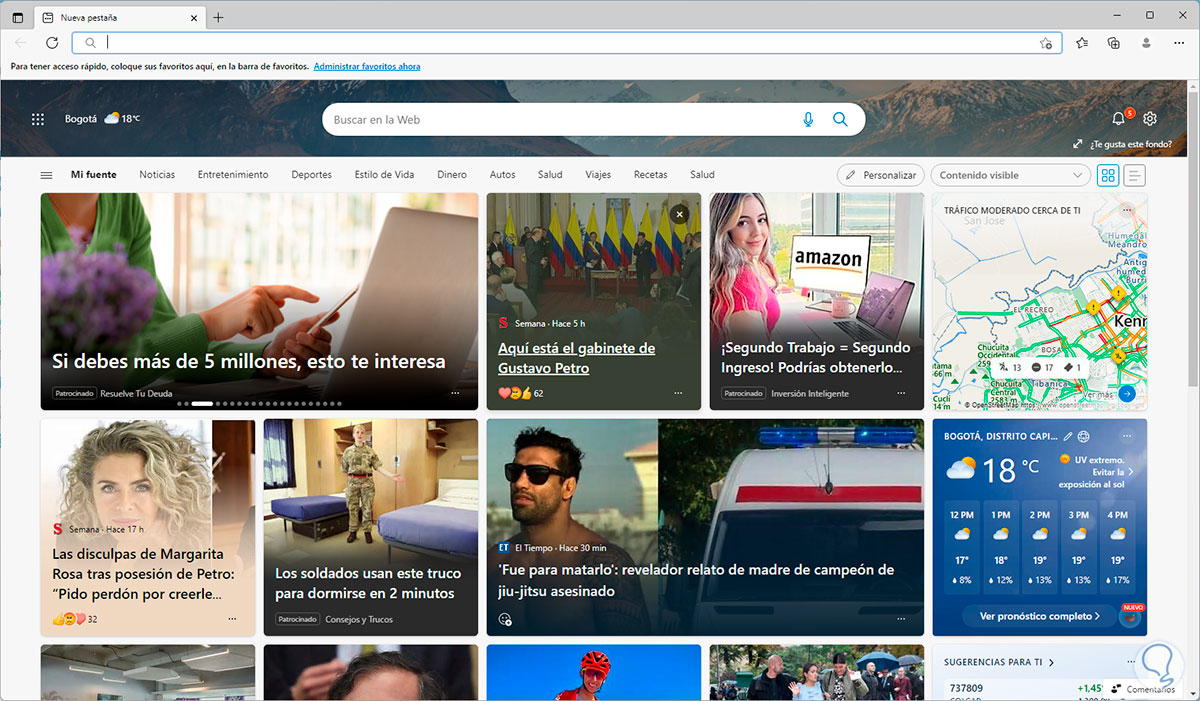Open the Estilo de Vida tab
1200x701 pixels.
pyautogui.click(x=384, y=175)
